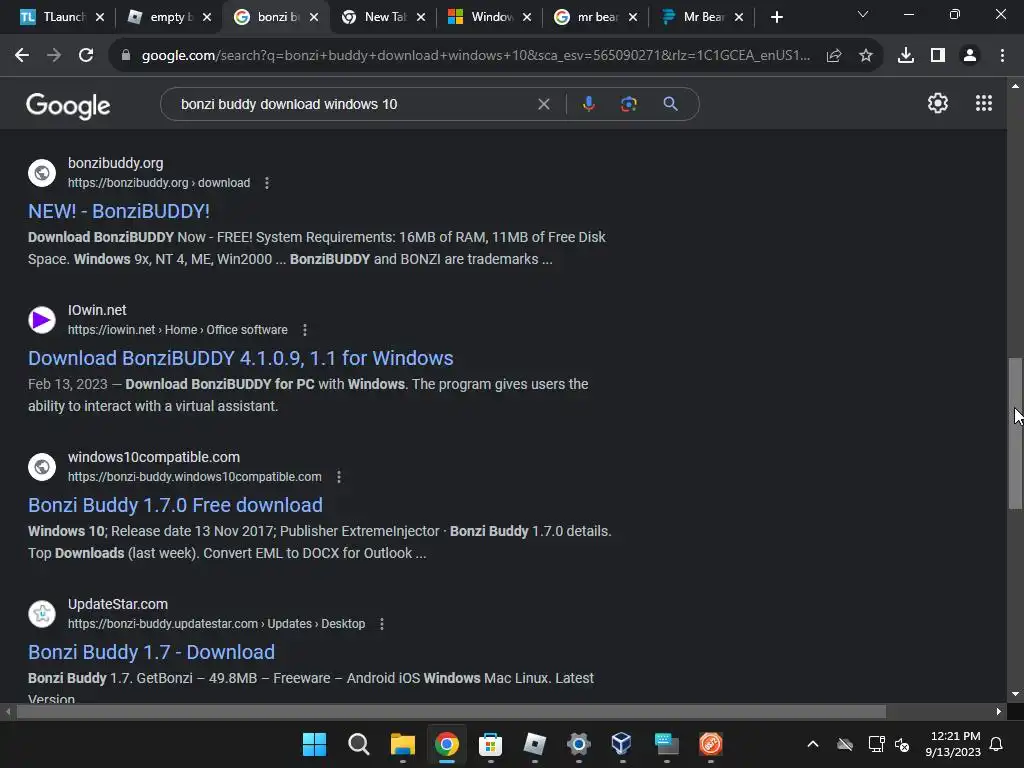Open Chrome downloads icon

coord(906,56)
